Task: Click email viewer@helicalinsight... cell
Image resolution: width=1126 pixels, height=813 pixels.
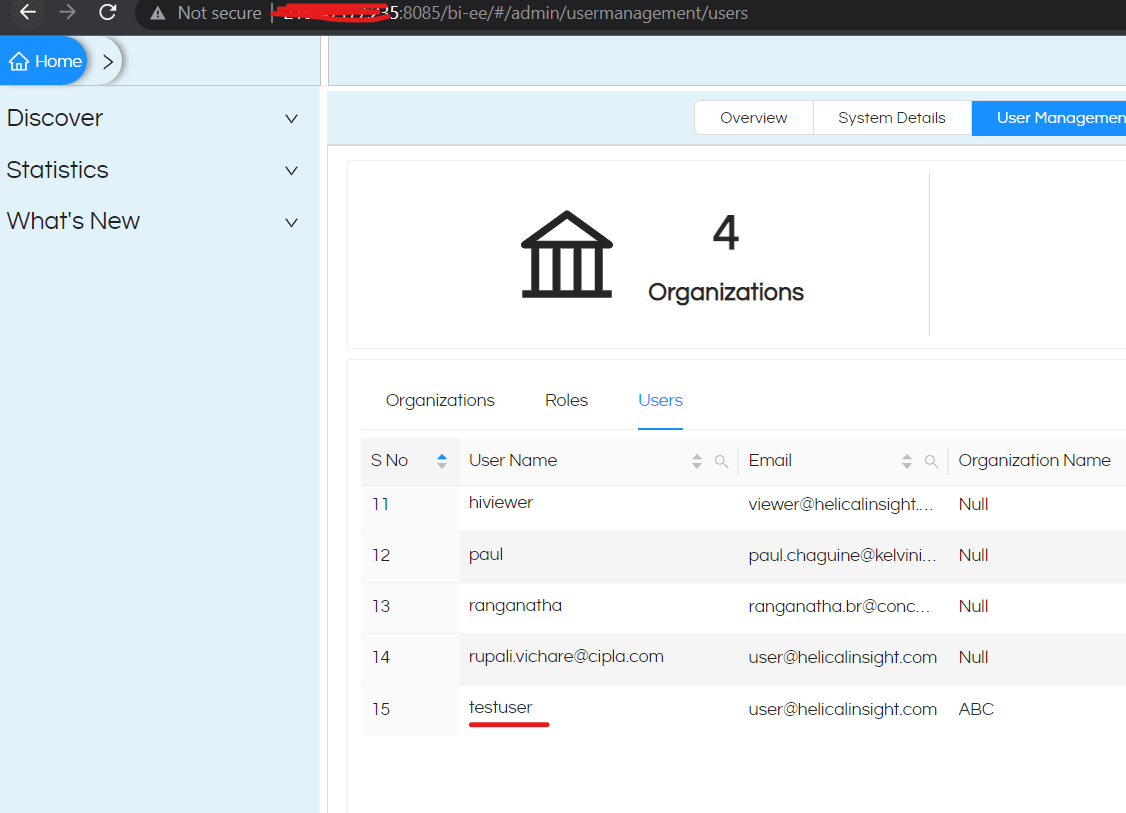Action: point(841,504)
